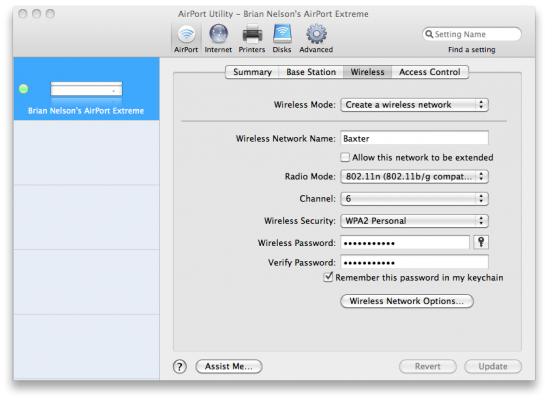This screenshot has height=400, width=548.
Task: Click the Update button
Action: point(493,366)
